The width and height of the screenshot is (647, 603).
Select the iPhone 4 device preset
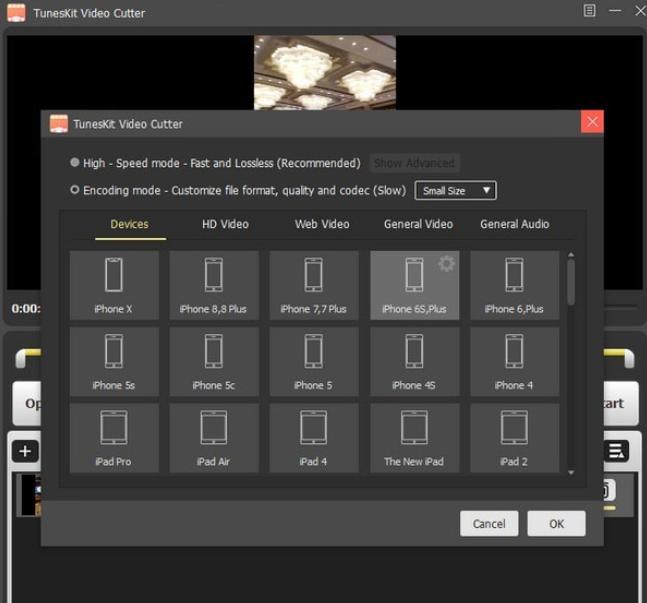click(515, 362)
